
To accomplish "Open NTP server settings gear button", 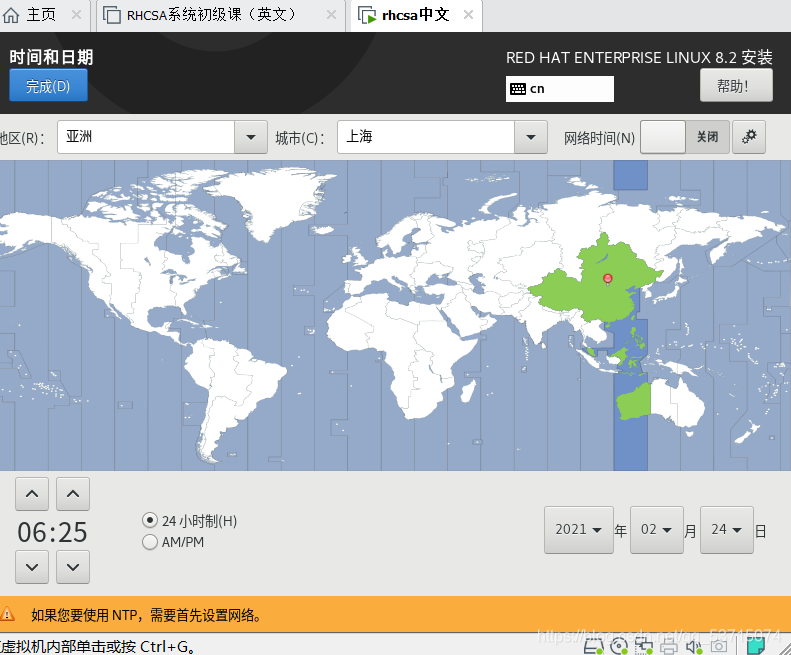I will 749,137.
